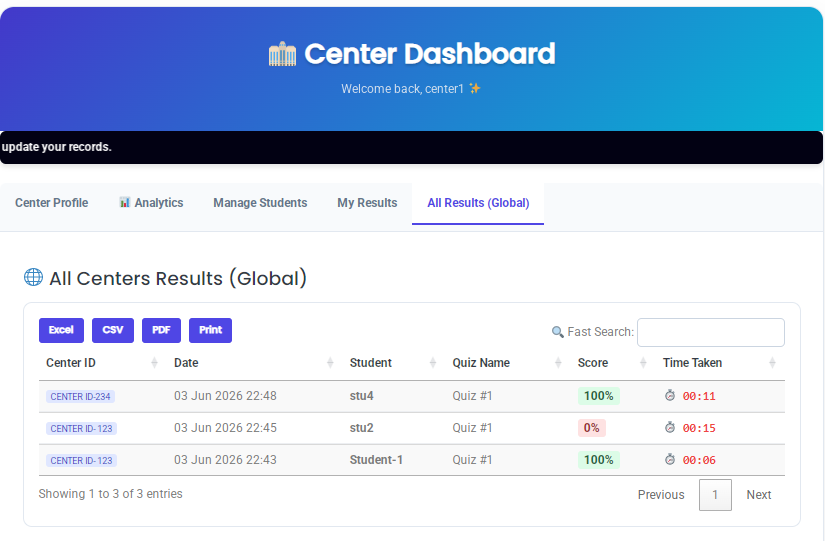
Task: Click the 00:11 time taken value
Action: click(699, 396)
